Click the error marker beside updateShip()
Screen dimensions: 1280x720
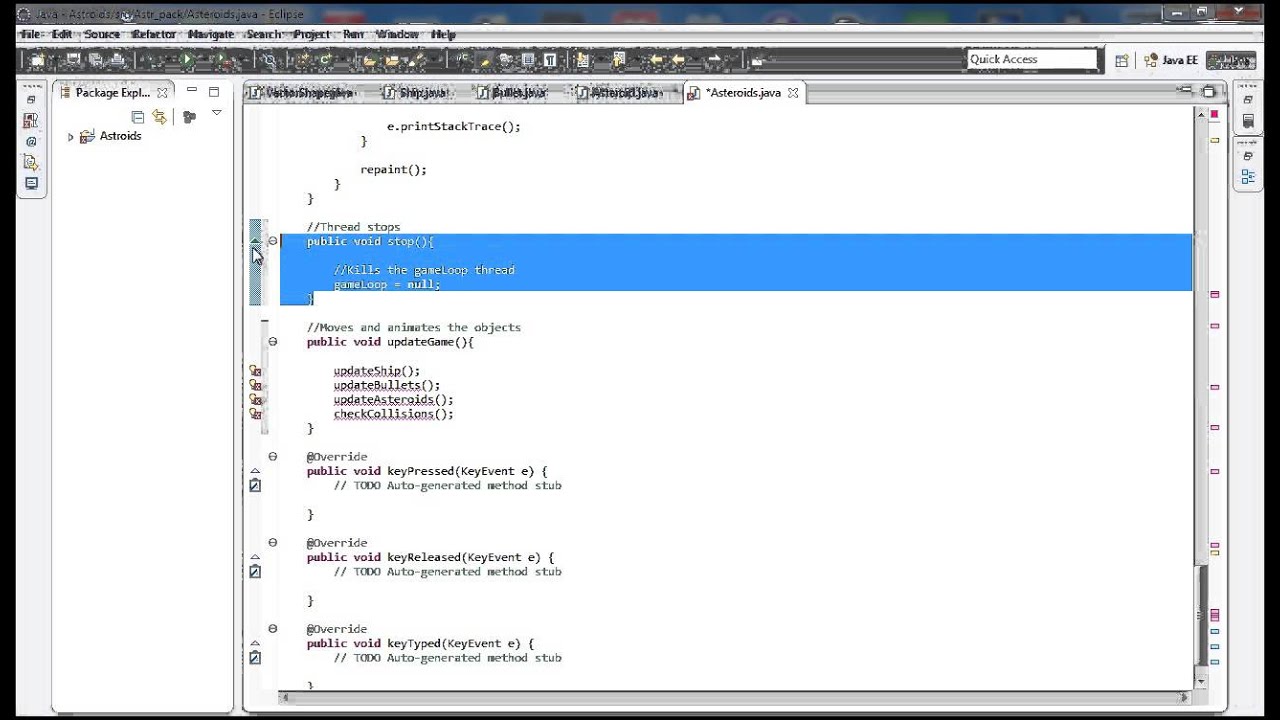255,371
